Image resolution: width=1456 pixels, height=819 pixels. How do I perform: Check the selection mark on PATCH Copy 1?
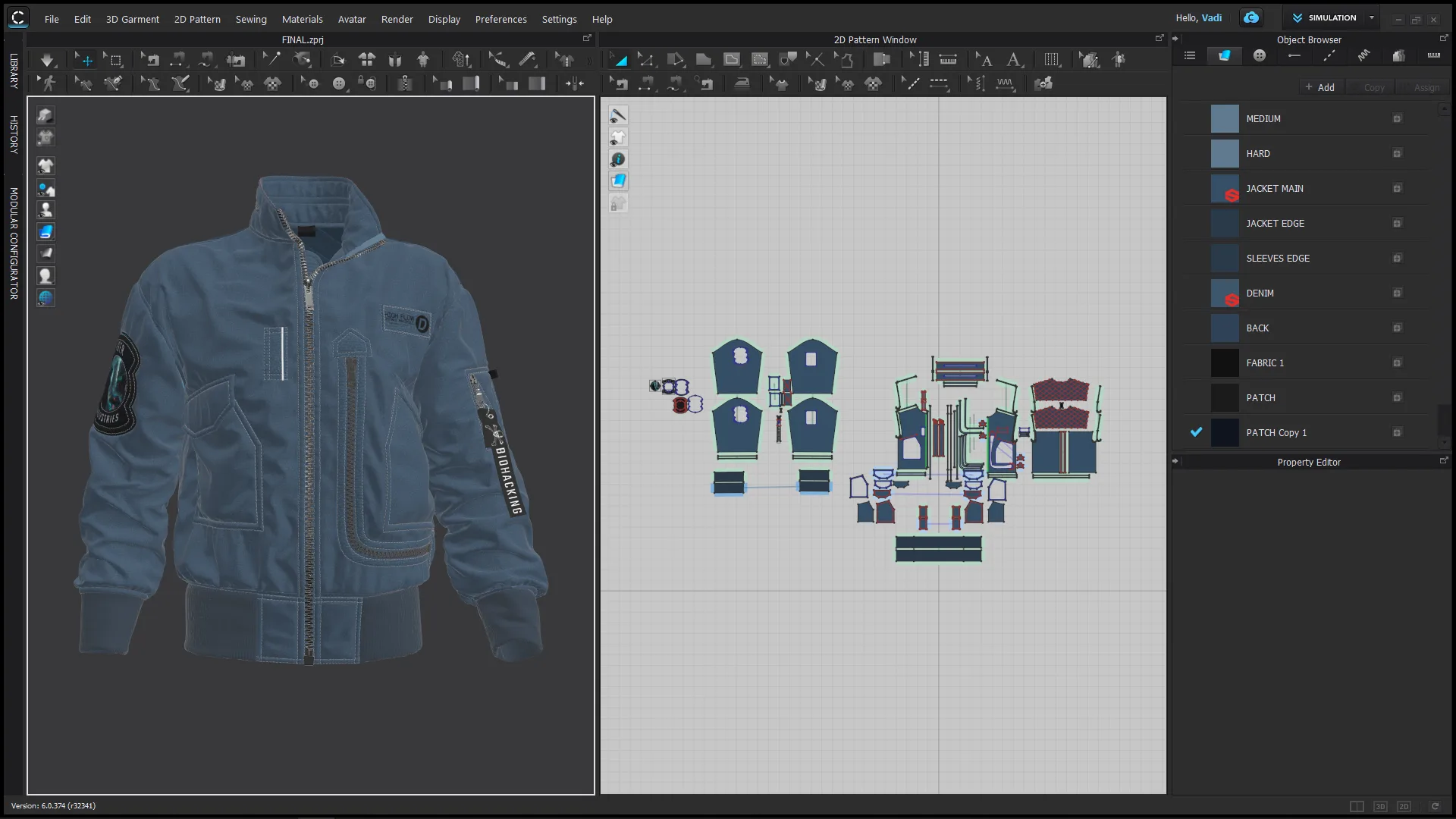click(1196, 432)
